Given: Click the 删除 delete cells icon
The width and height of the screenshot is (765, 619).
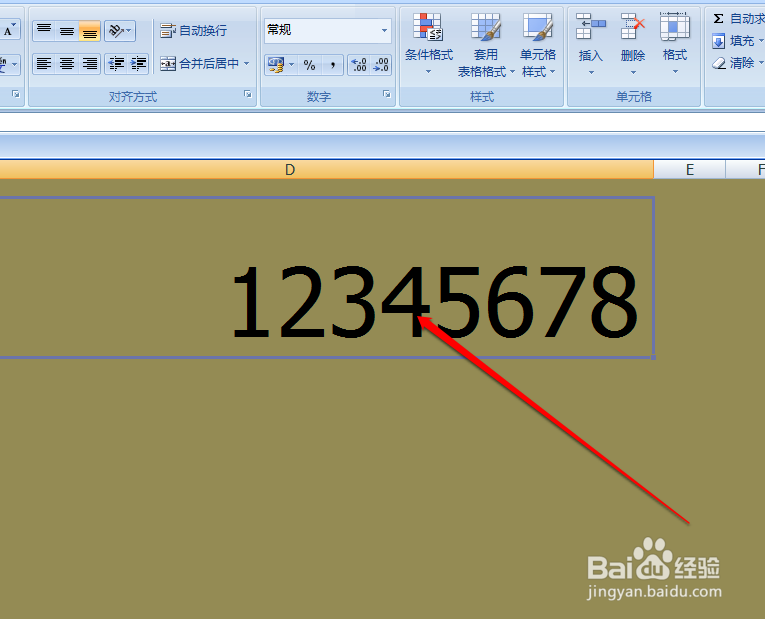Looking at the screenshot, I should (x=633, y=27).
